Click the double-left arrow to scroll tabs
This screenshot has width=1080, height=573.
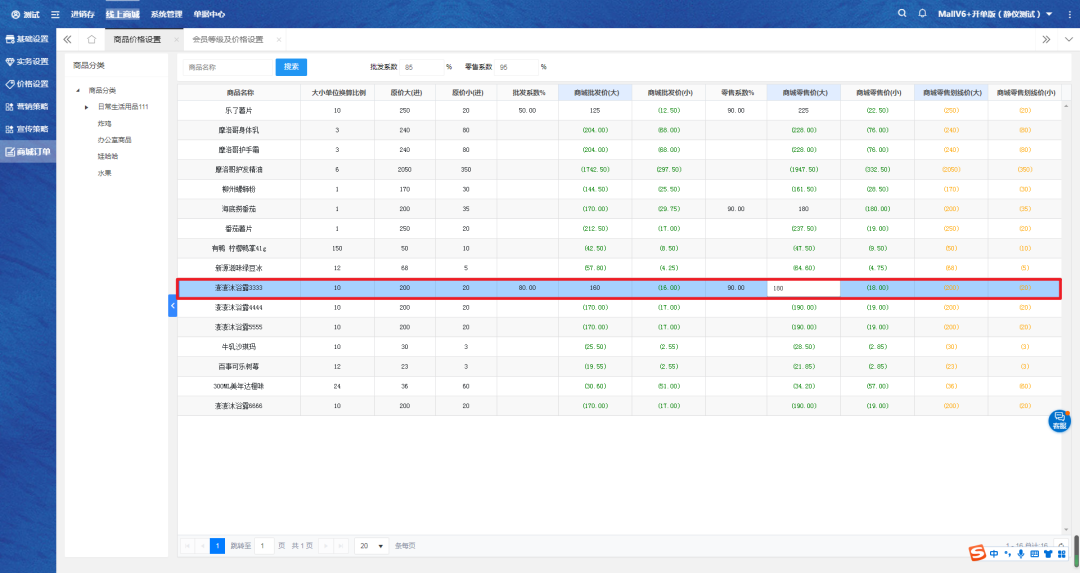pyautogui.click(x=67, y=39)
